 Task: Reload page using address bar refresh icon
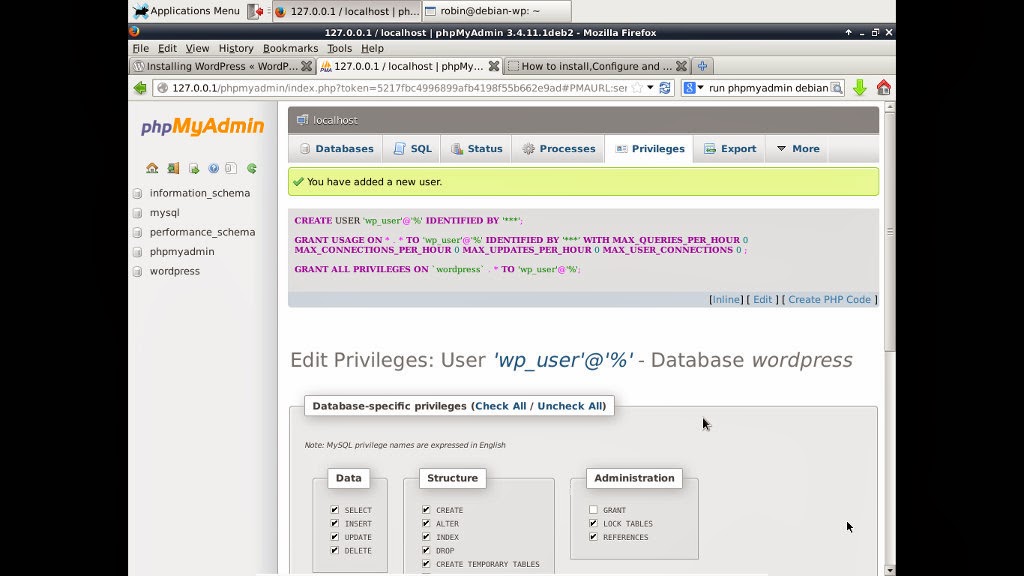[665, 88]
